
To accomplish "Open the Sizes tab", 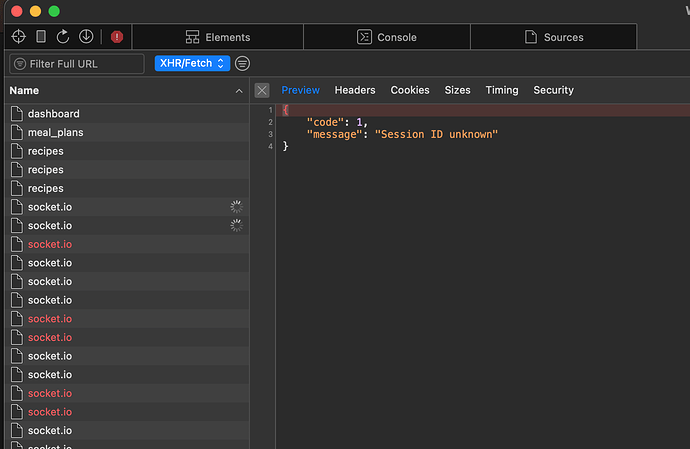I will (458, 90).
